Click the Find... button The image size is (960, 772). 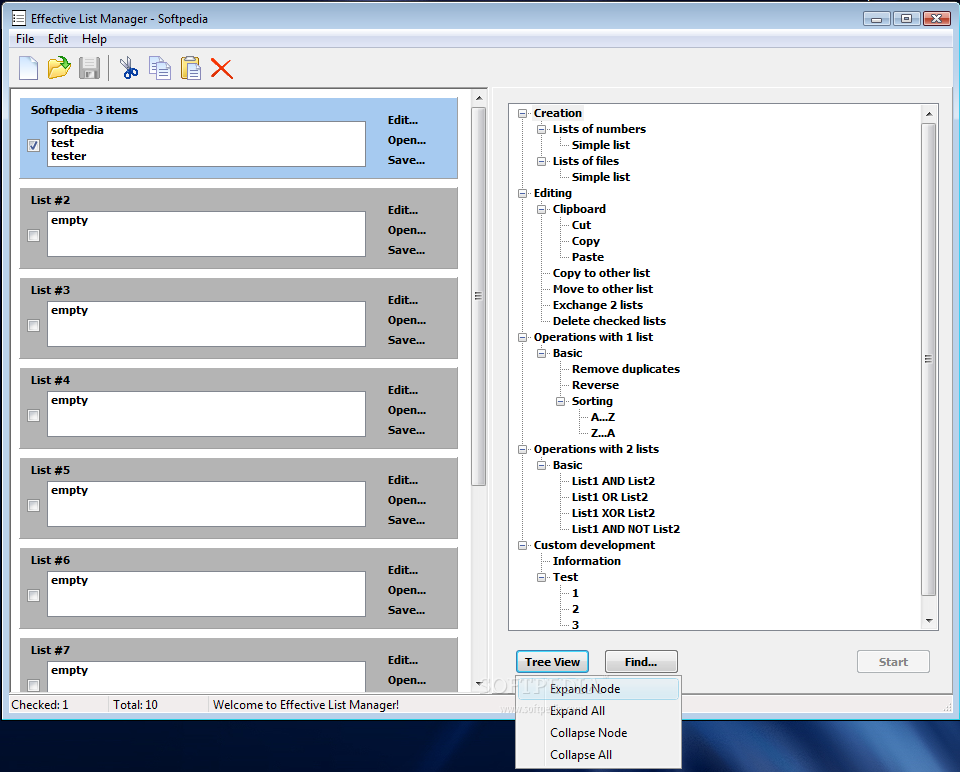tap(641, 662)
